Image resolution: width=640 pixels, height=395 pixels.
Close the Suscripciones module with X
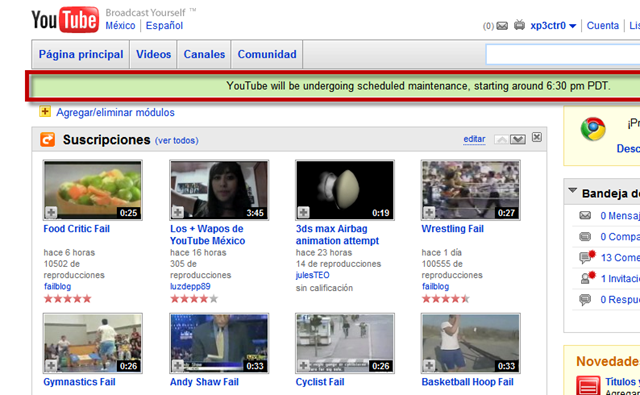(537, 138)
